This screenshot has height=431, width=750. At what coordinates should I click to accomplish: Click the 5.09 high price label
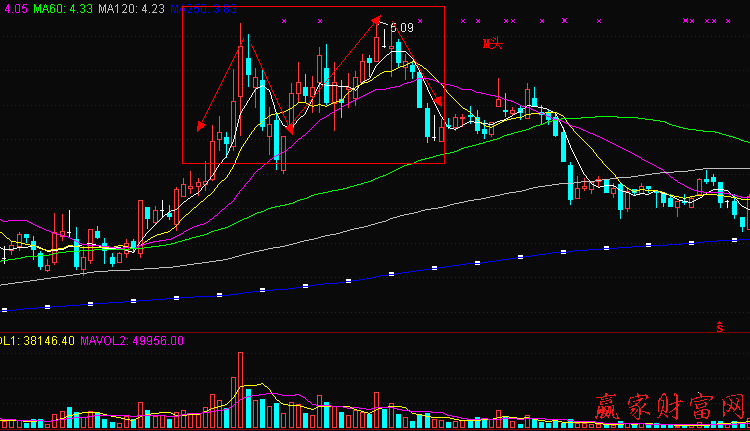click(x=401, y=28)
